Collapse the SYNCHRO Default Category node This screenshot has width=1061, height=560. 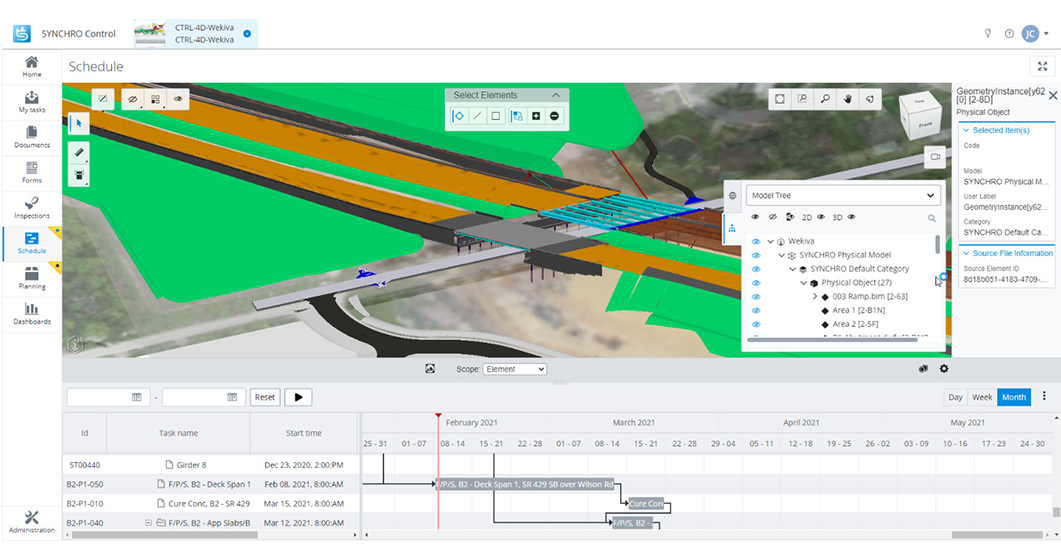(792, 269)
